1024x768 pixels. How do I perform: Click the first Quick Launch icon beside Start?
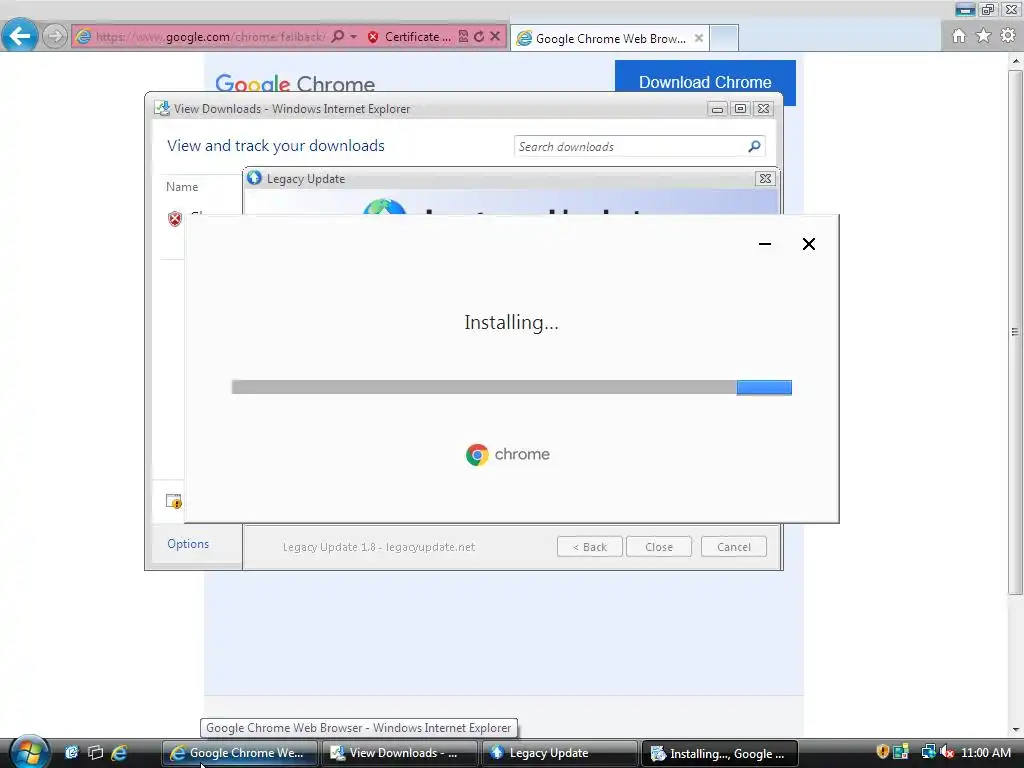tap(71, 752)
